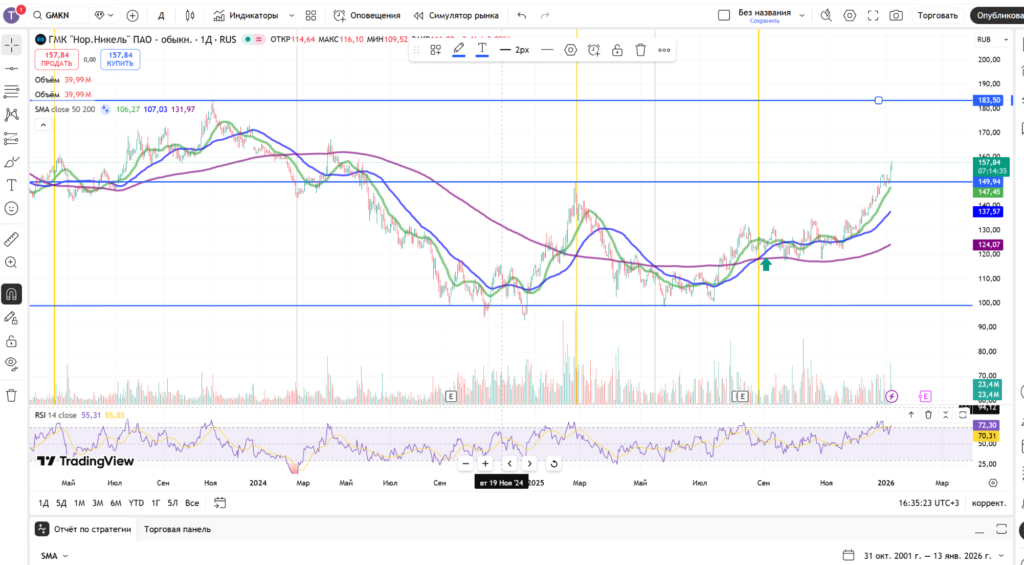Select the text annotation tool in sidebar
This screenshot has height=565, width=1024.
tap(11, 186)
